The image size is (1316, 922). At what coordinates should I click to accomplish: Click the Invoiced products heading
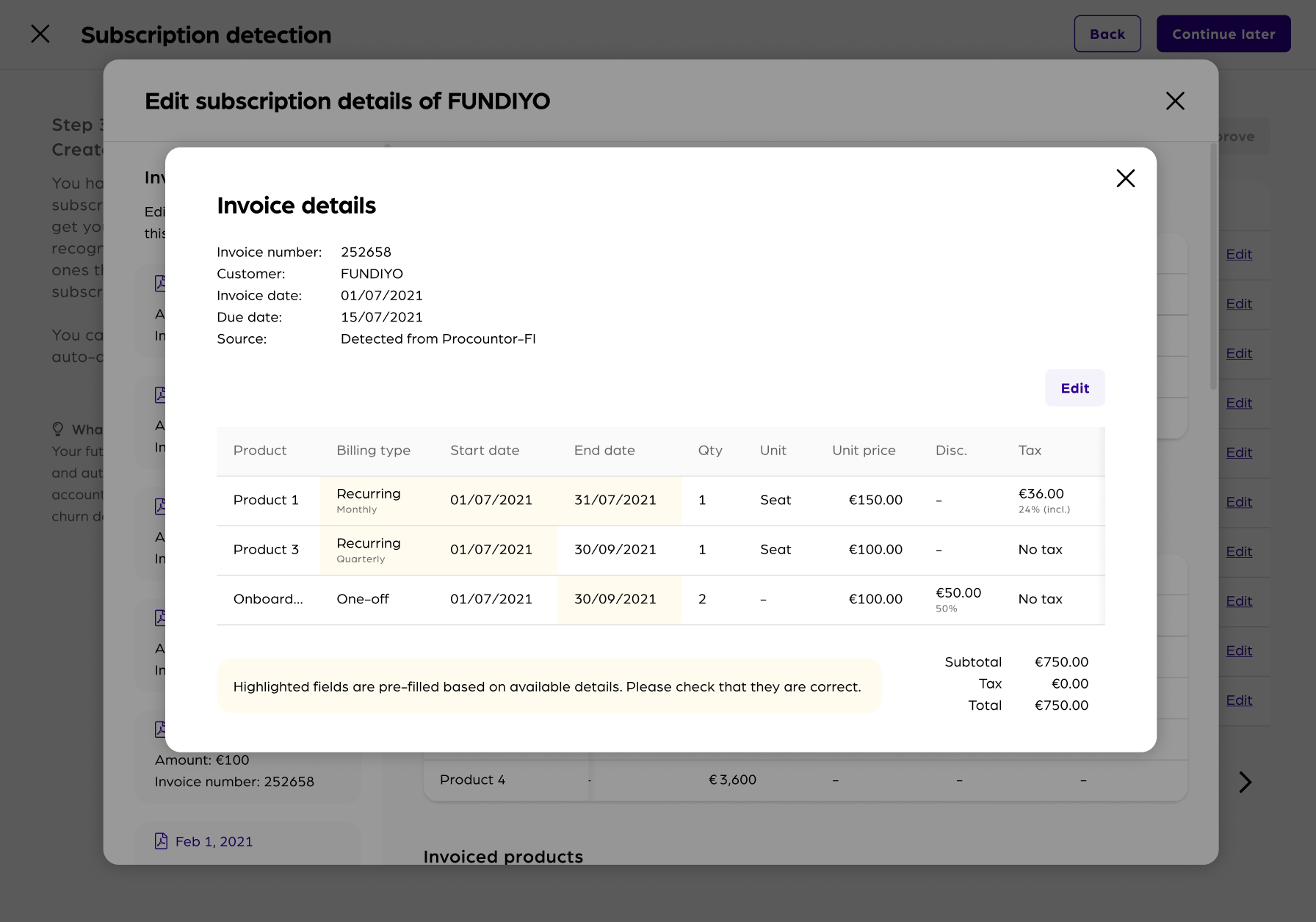(503, 857)
